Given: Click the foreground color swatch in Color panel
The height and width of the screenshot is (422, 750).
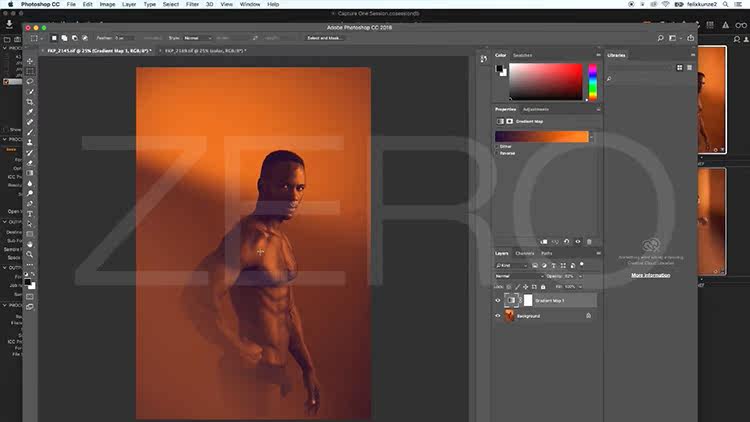Looking at the screenshot, I should 499,68.
